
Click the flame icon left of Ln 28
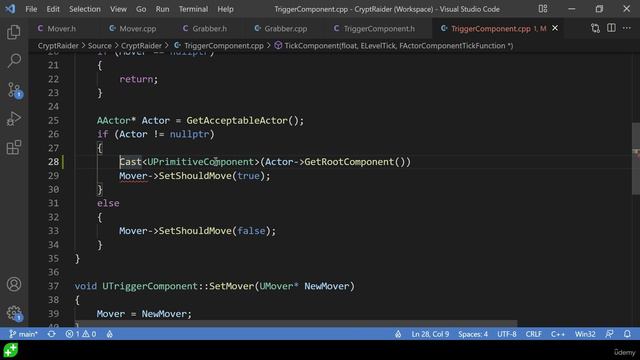pos(398,334)
